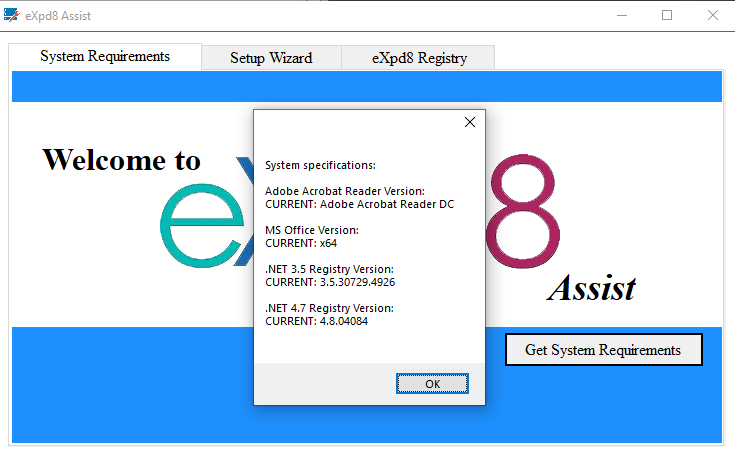Click the eXpd8 Assist title bar icon
This screenshot has height=458, width=735.
pyautogui.click(x=11, y=15)
